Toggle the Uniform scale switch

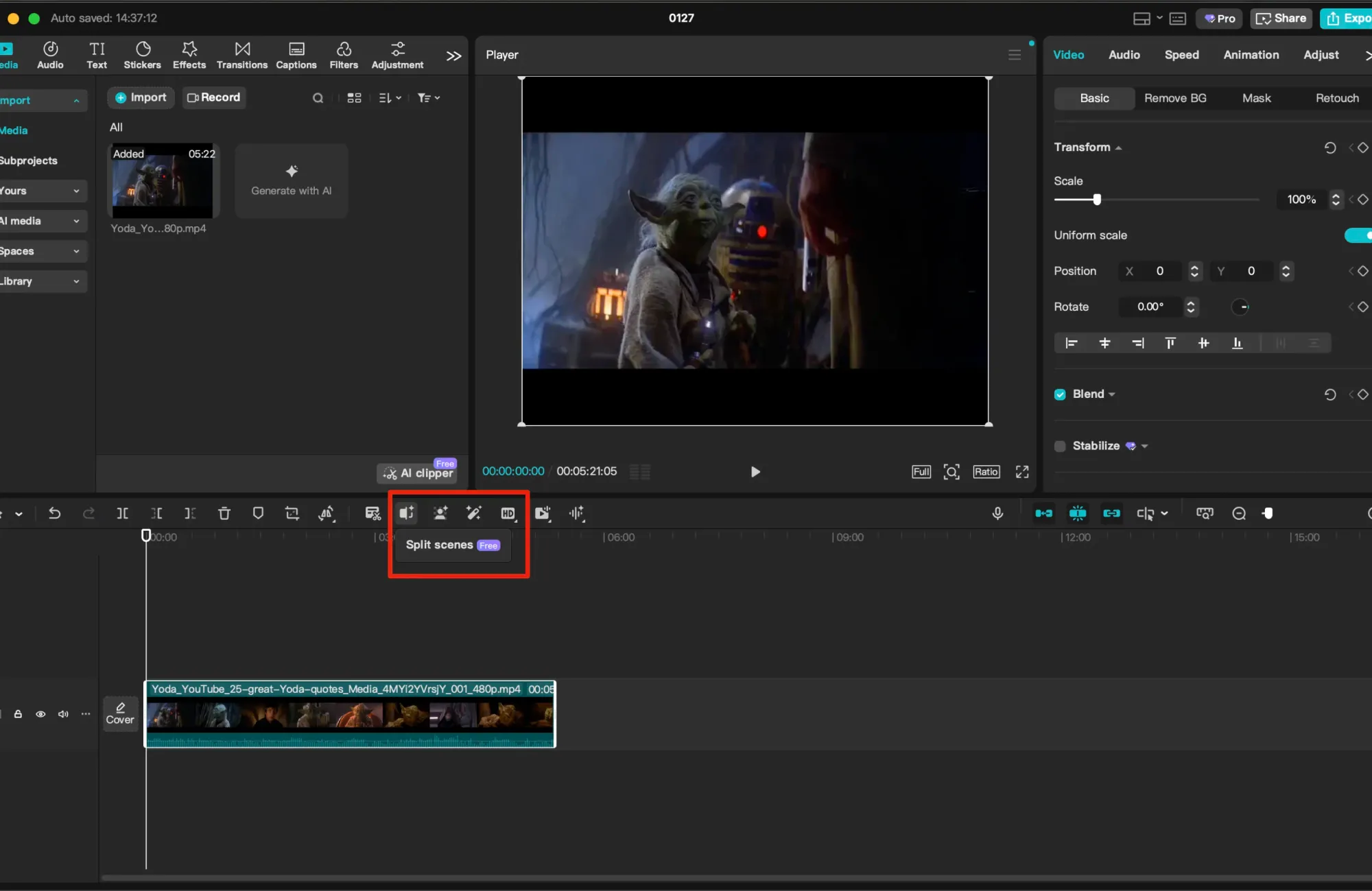tap(1358, 235)
